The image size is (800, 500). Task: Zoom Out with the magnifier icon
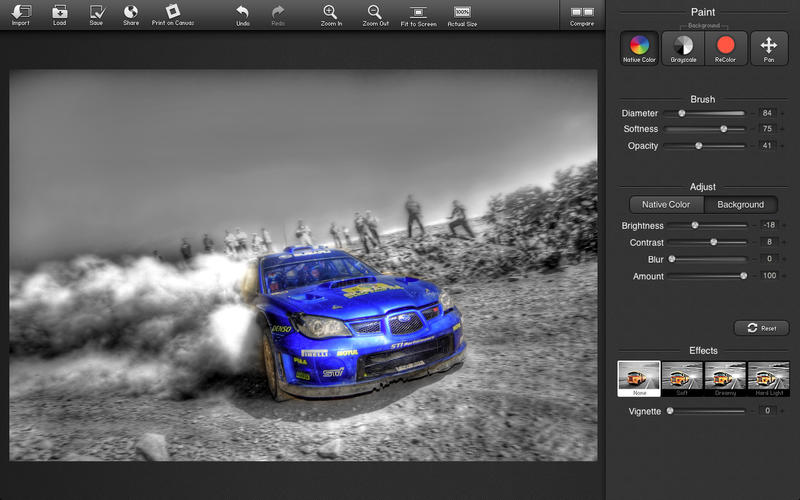click(376, 15)
